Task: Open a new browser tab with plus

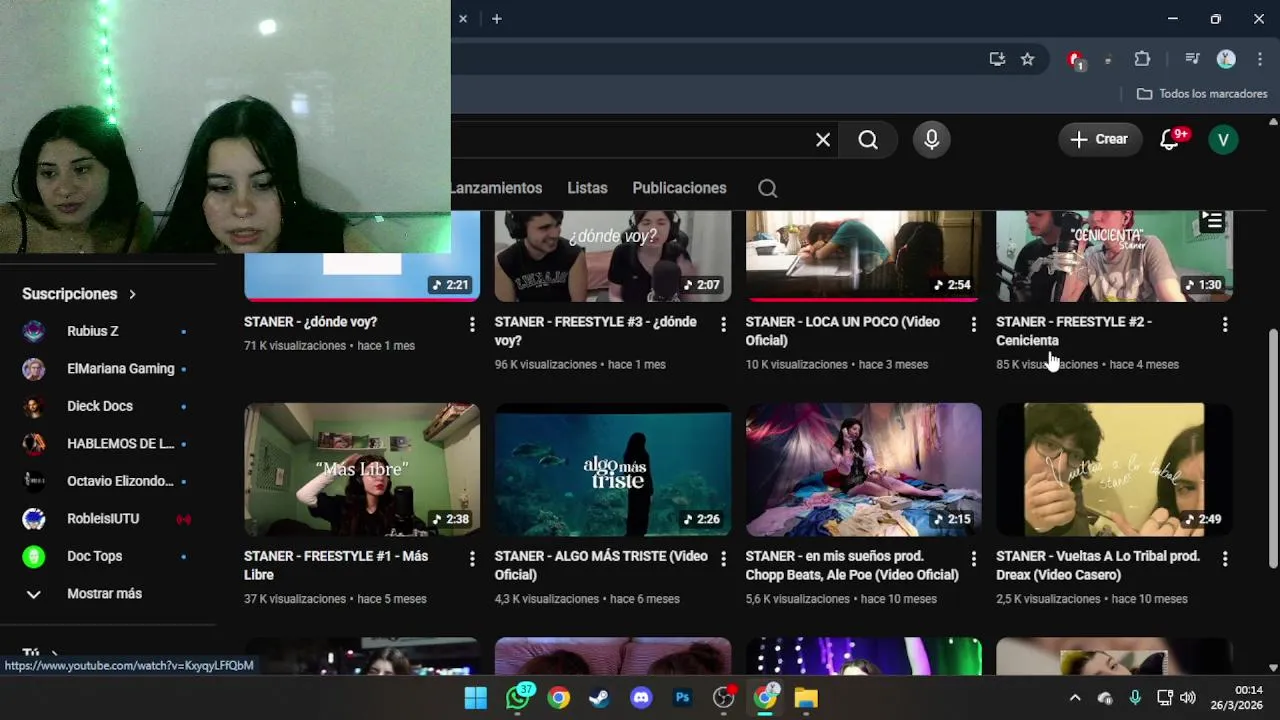Action: click(496, 19)
